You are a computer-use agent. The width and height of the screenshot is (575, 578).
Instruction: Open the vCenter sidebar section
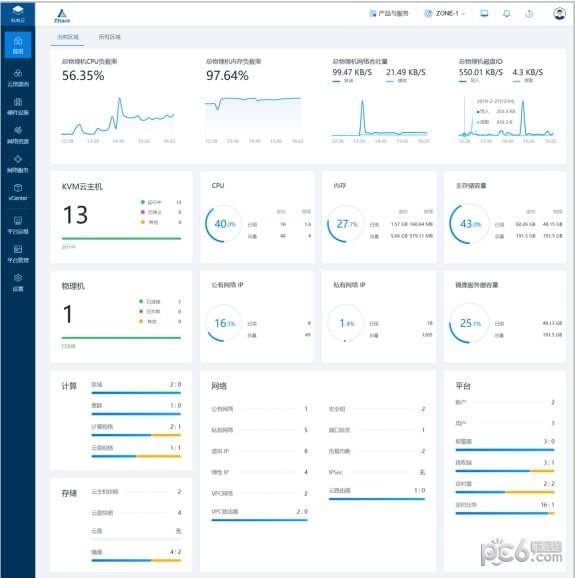[x=18, y=192]
